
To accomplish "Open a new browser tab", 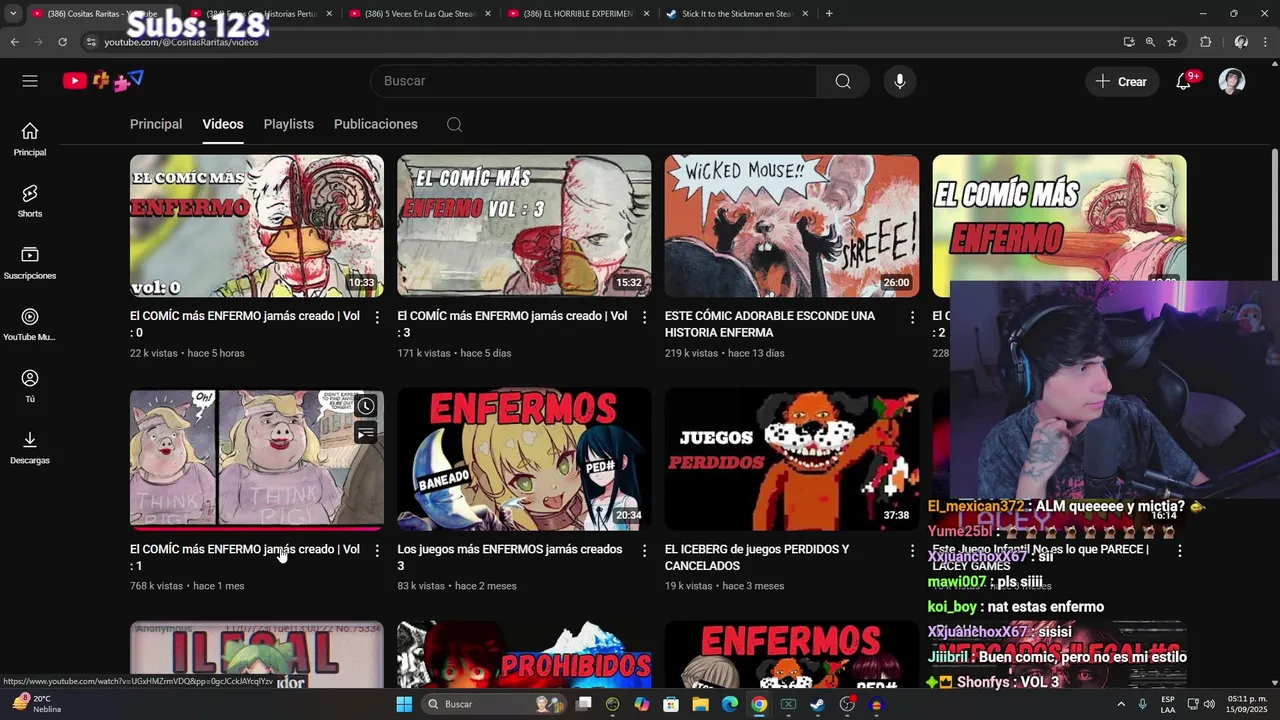I will point(829,14).
